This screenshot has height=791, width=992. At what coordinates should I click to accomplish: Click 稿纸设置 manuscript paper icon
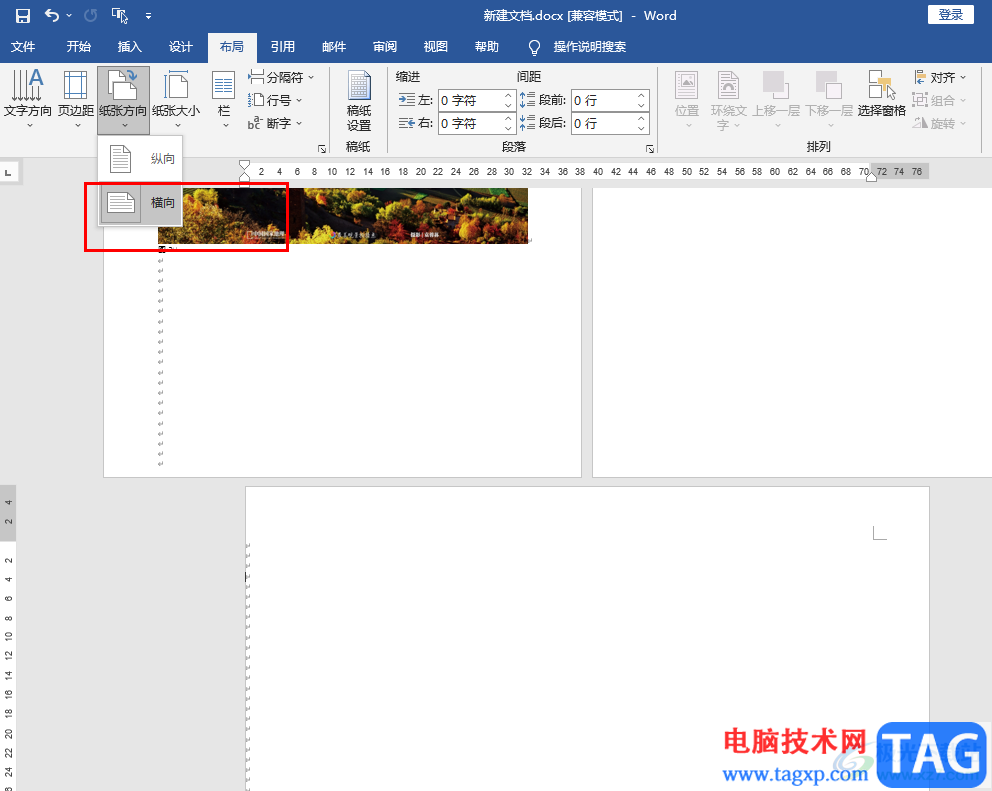(359, 100)
